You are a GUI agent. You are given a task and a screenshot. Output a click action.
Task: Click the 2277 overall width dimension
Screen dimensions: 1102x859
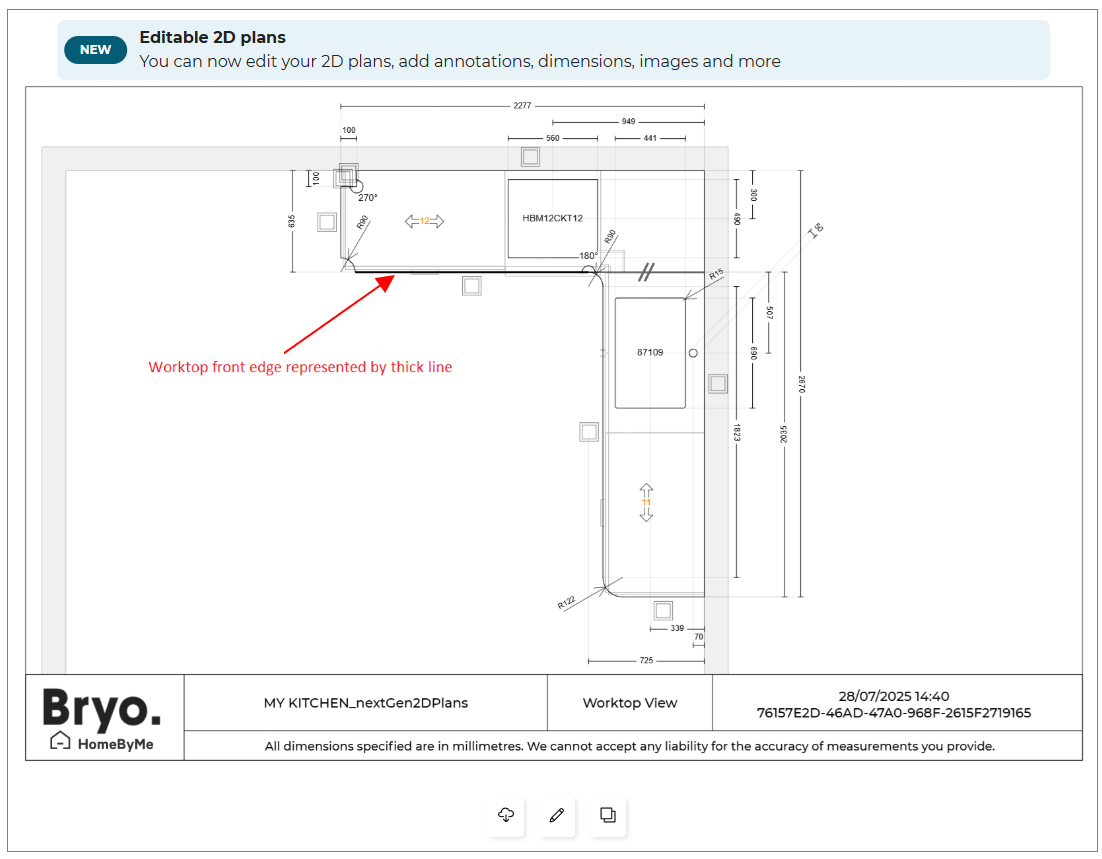click(522, 106)
